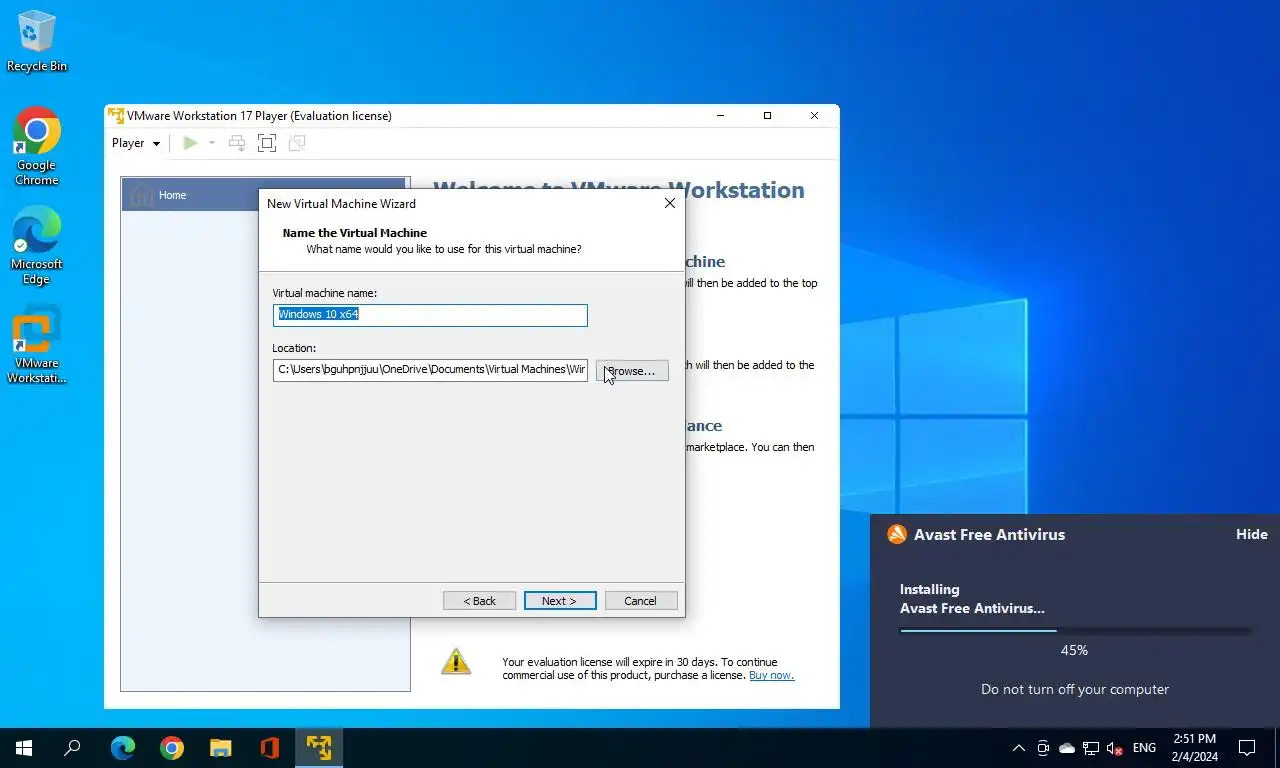Click the Location path field
Image resolution: width=1280 pixels, height=768 pixels.
(x=430, y=370)
